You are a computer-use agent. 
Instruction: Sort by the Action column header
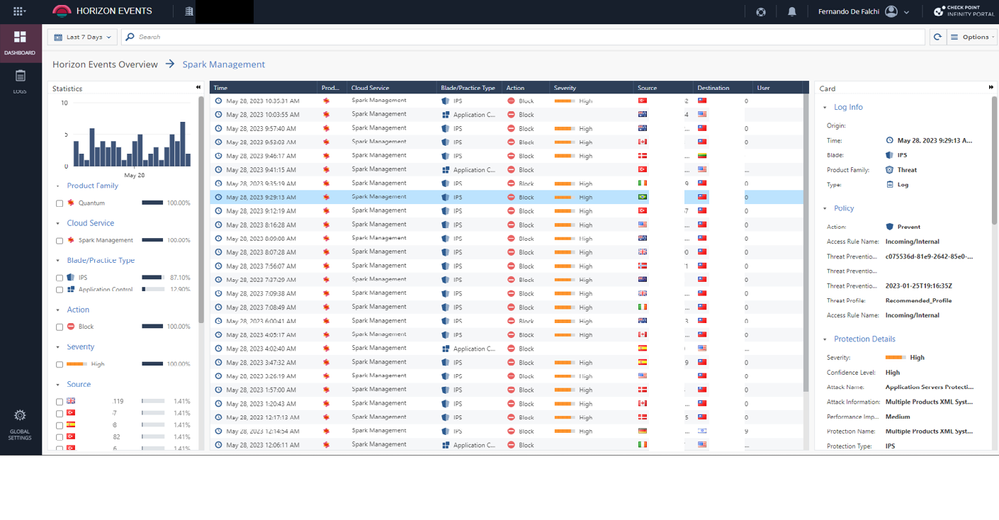tap(526, 87)
